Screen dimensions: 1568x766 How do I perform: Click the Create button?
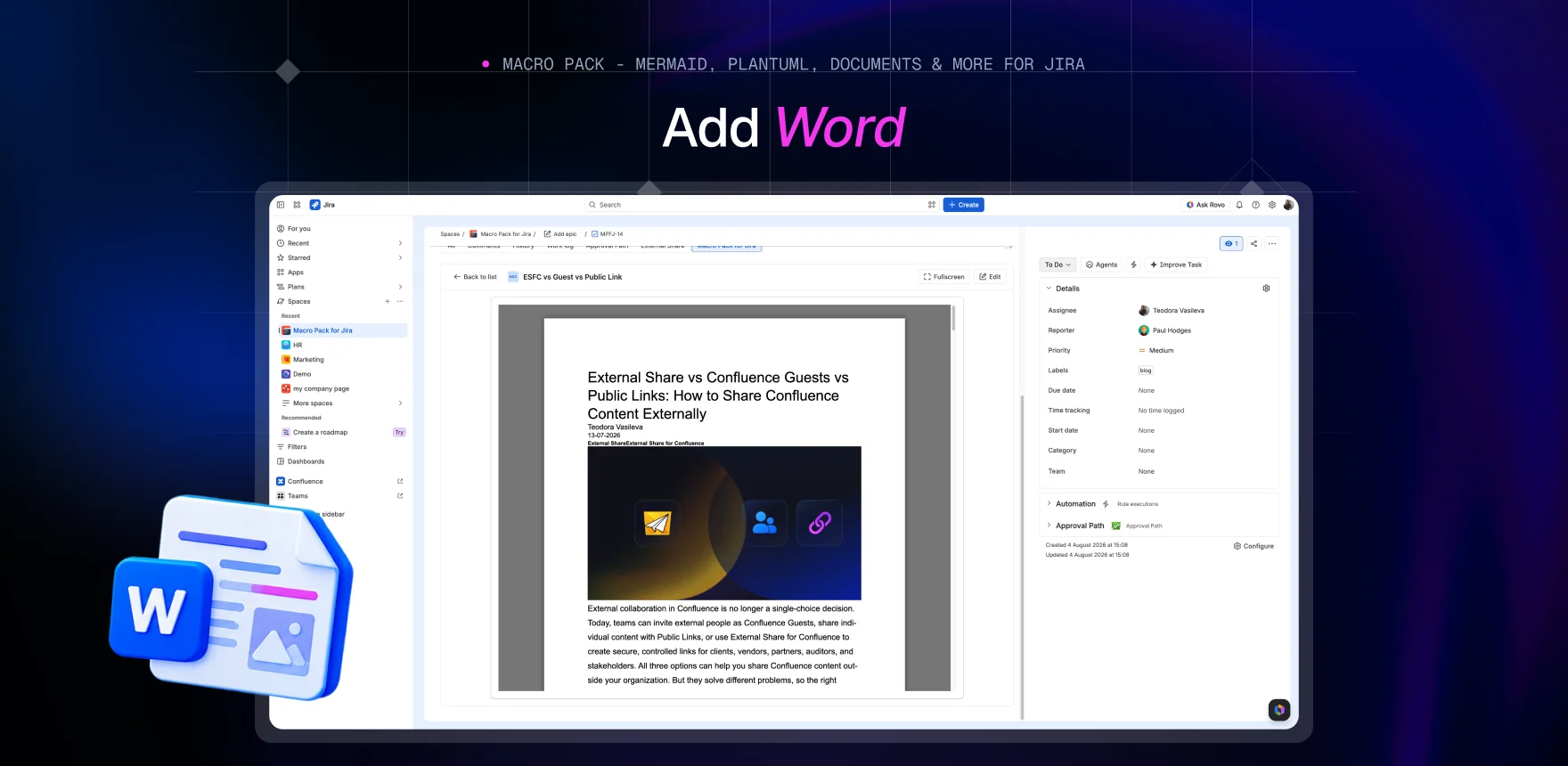964,205
